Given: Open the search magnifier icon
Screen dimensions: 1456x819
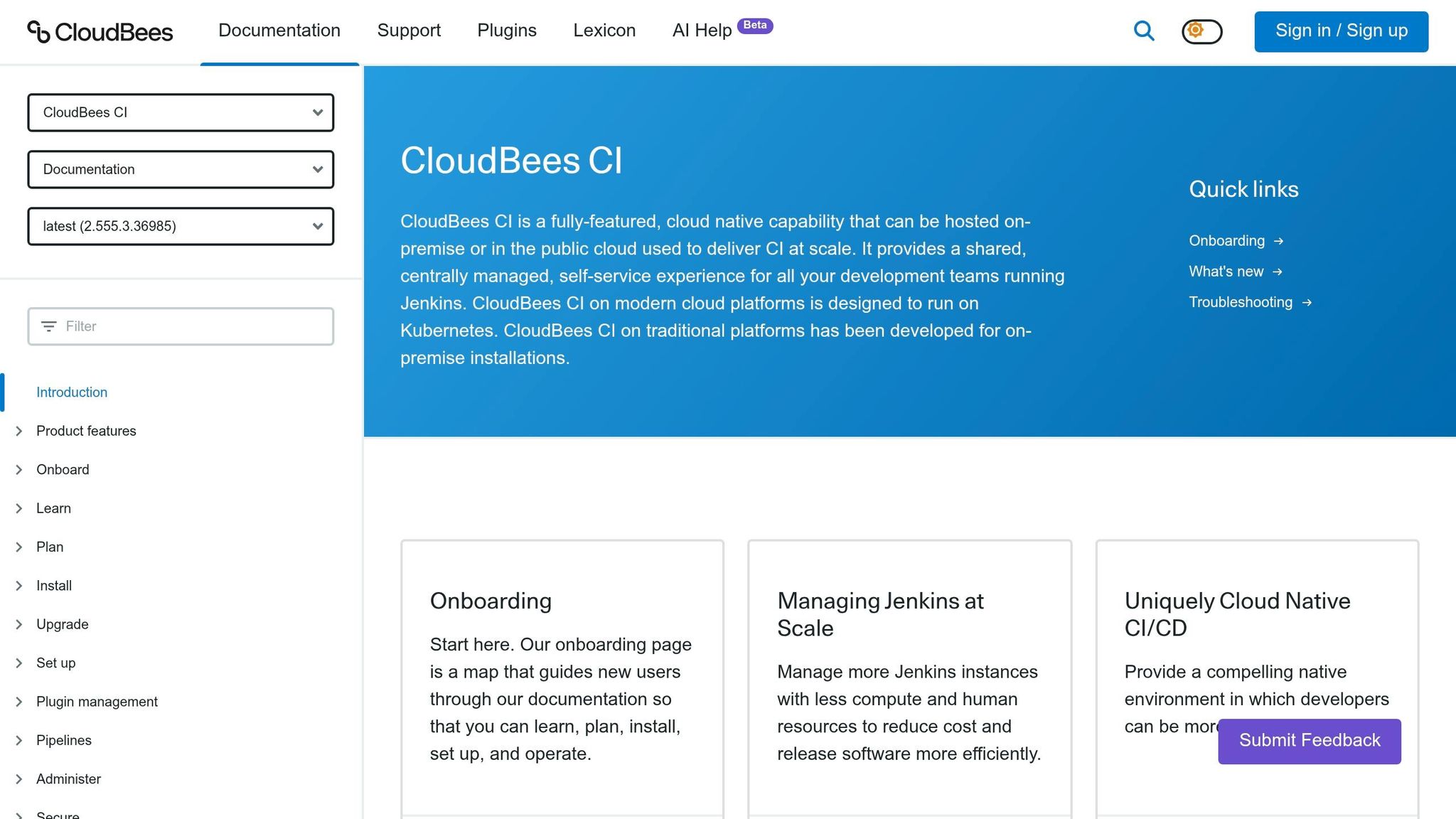Looking at the screenshot, I should pos(1143,31).
